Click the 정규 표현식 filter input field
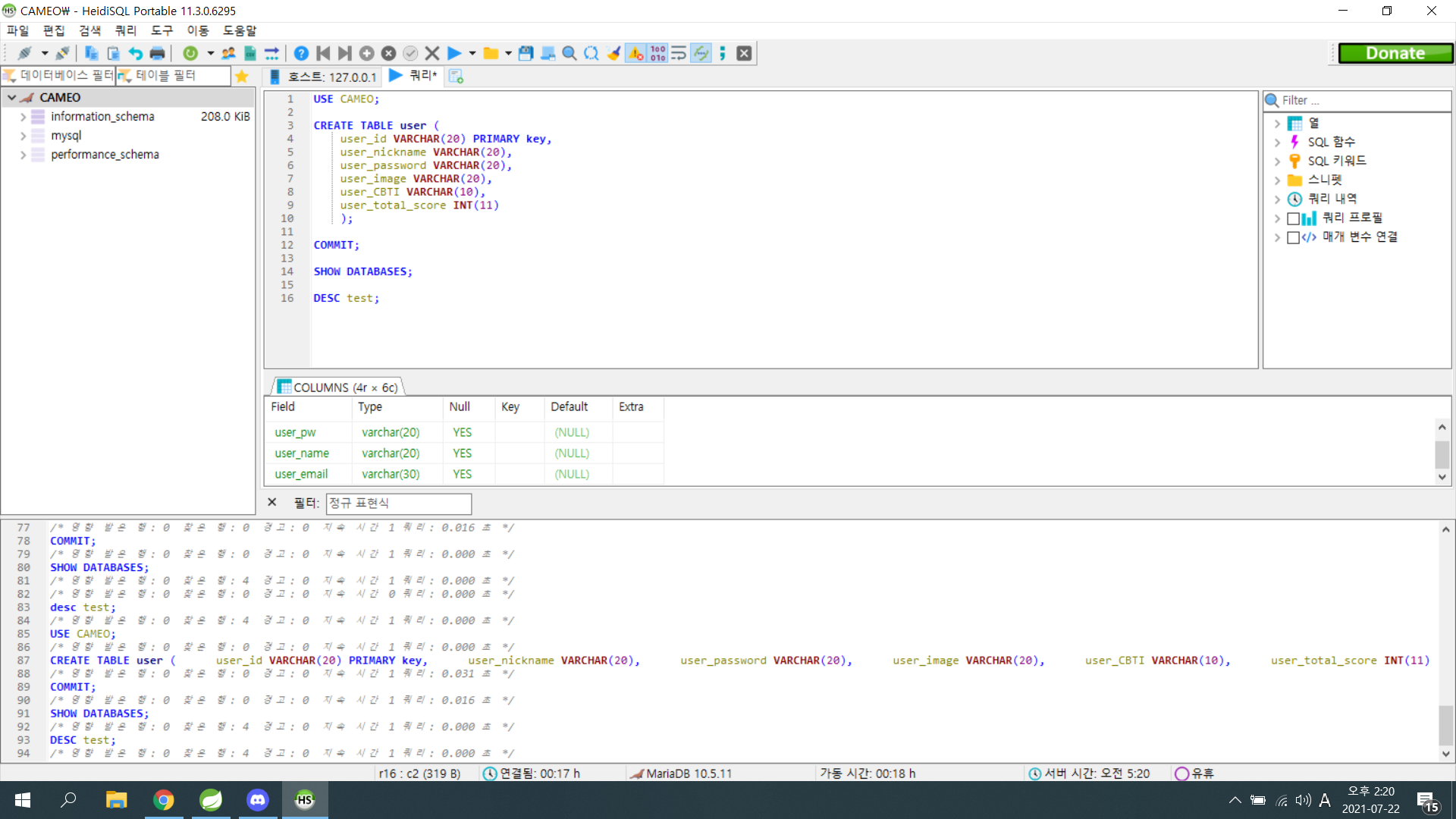This screenshot has height=819, width=1456. click(398, 504)
